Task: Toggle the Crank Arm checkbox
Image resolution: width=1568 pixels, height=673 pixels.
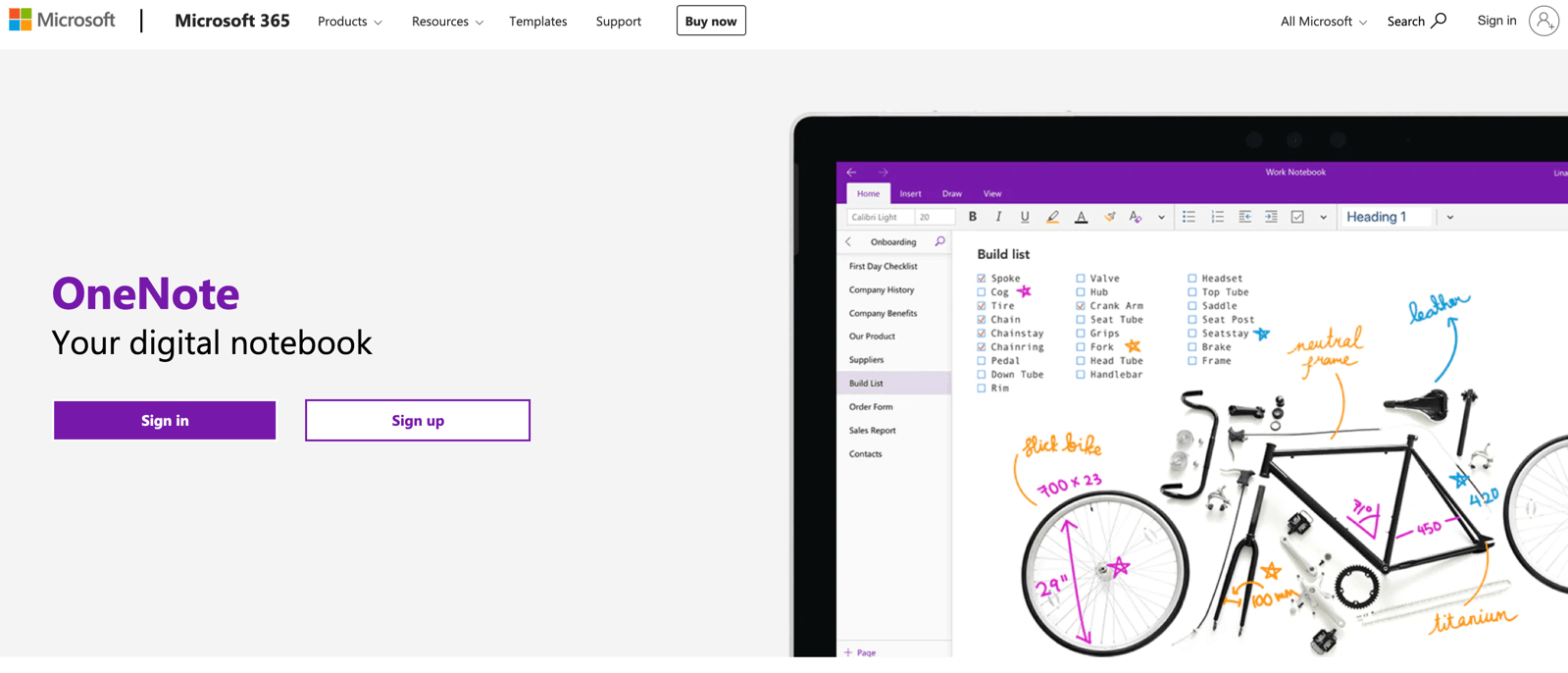Action: (1081, 306)
